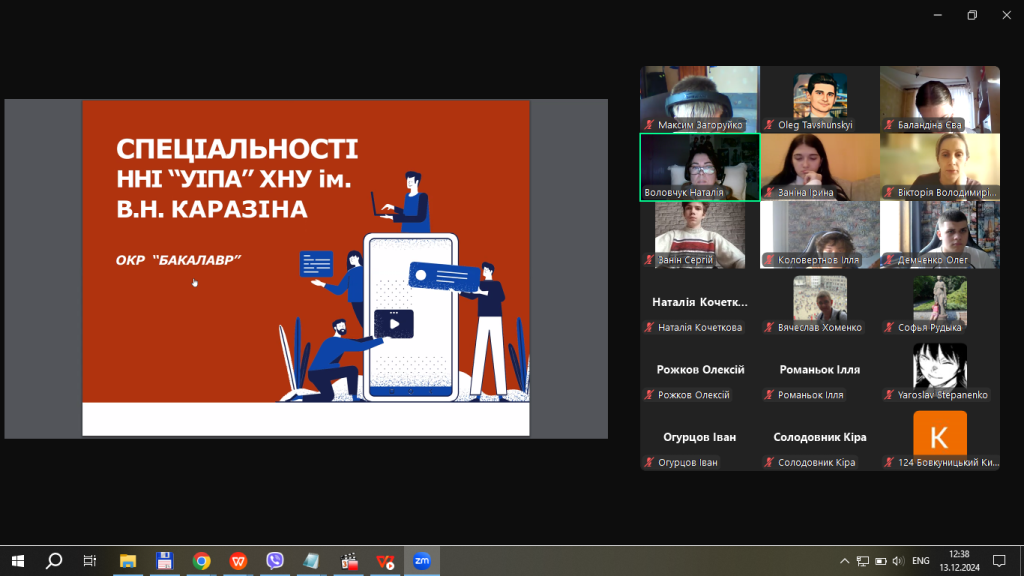The width and height of the screenshot is (1024, 576).
Task: Open Google Chrome in taskbar
Action: point(202,561)
